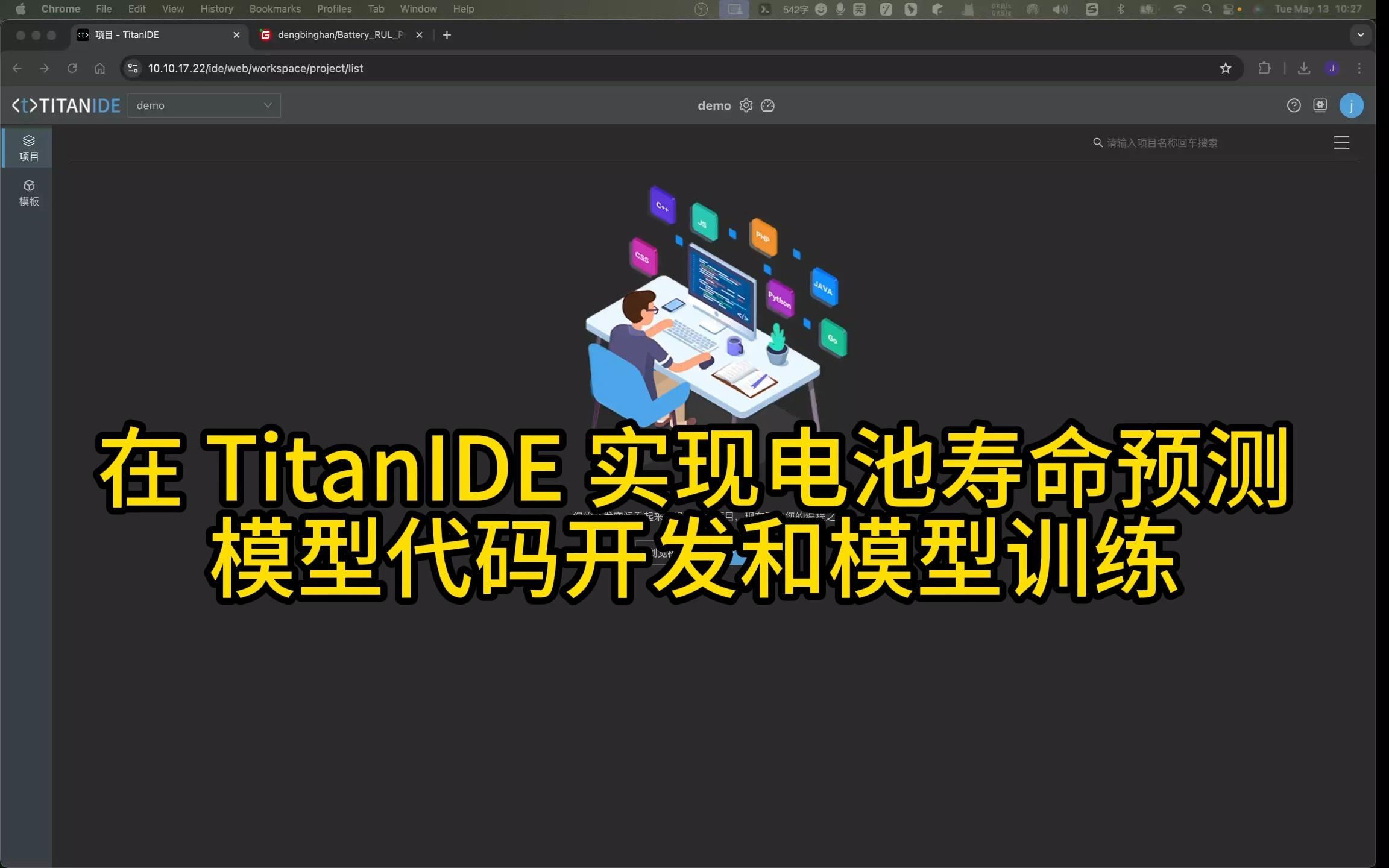Click the demo workspace settings gear
Image resolution: width=1389 pixels, height=868 pixels.
coord(746,105)
